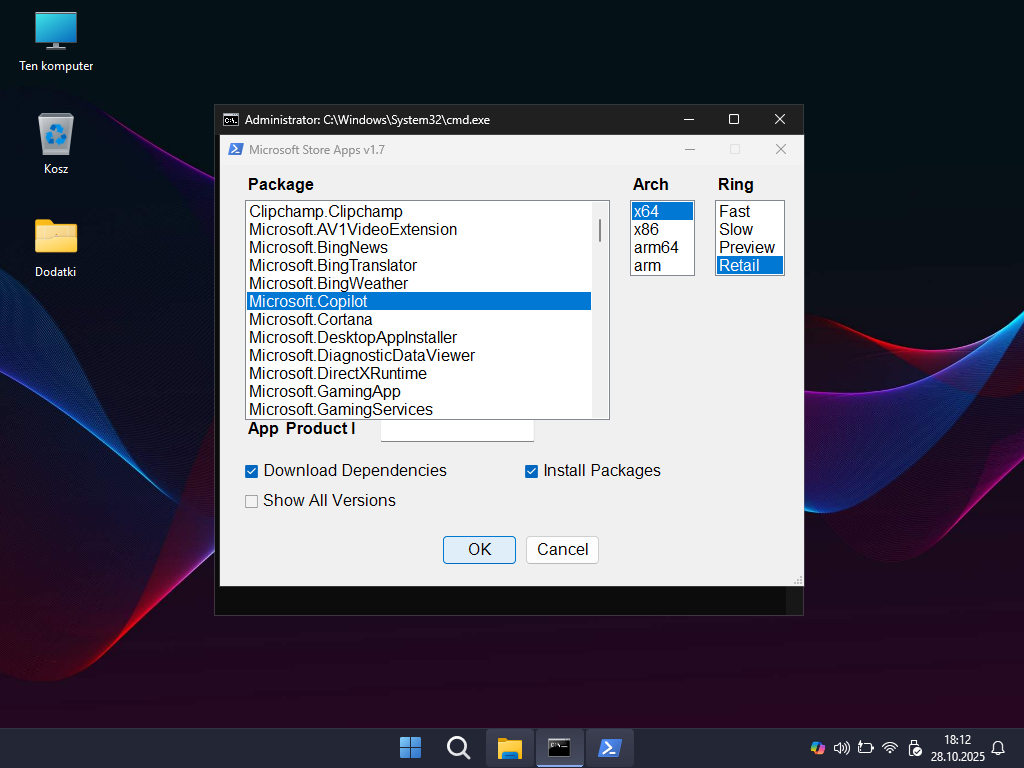This screenshot has height=768, width=1024.
Task: Pick Preview in the Ring list
Action: coord(747,248)
